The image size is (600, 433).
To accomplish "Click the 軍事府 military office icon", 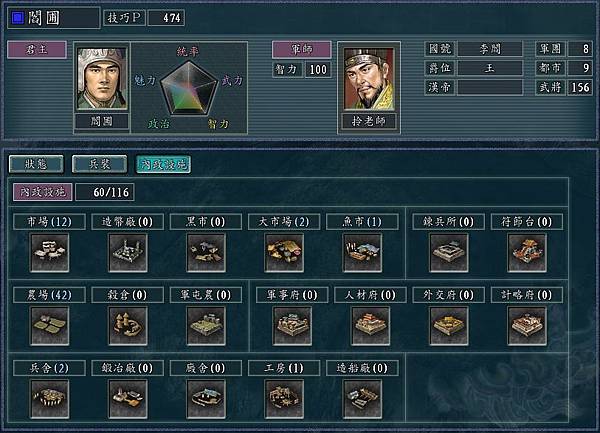I will 292,326.
